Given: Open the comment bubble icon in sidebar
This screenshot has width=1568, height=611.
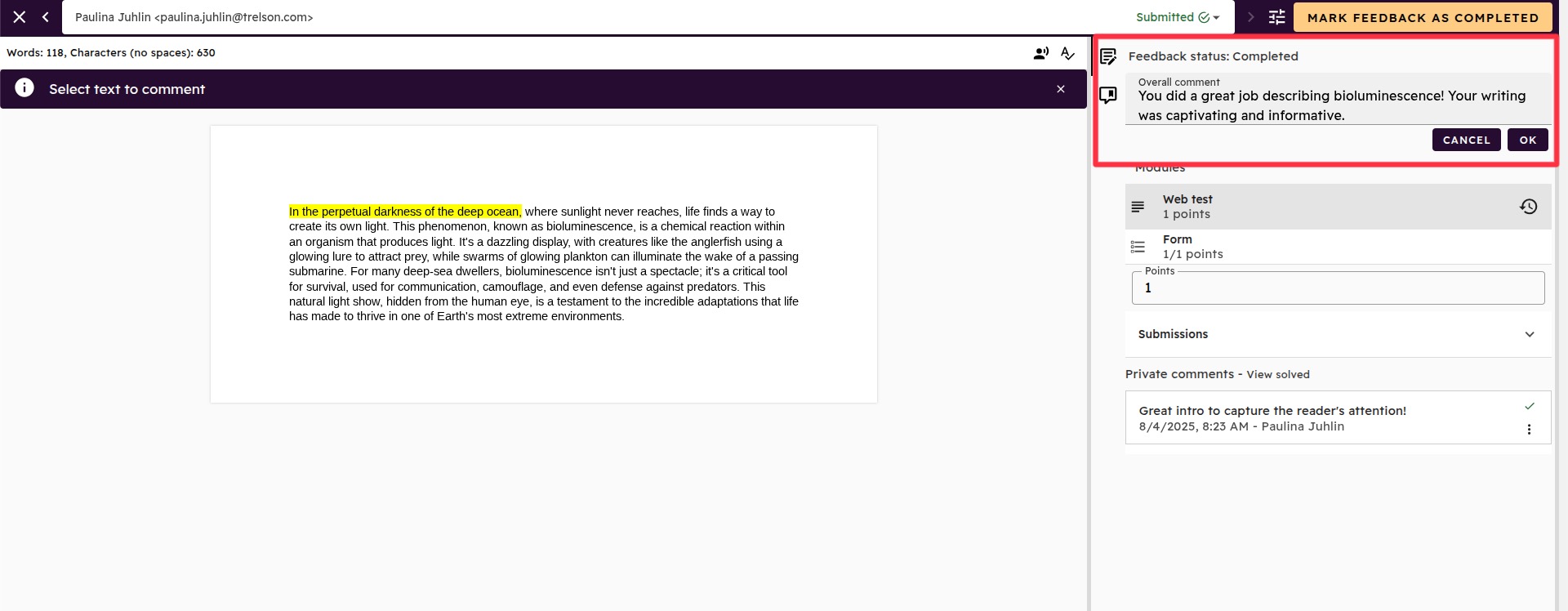Looking at the screenshot, I should coord(1108,96).
